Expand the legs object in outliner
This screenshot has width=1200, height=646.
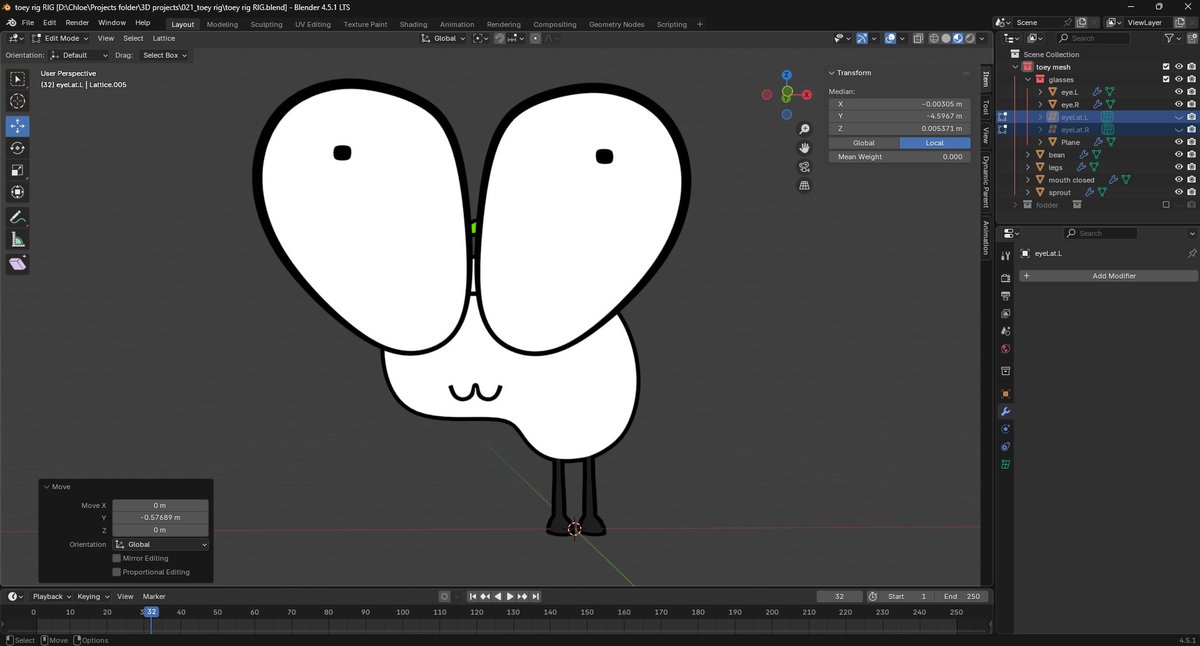[x=1028, y=167]
